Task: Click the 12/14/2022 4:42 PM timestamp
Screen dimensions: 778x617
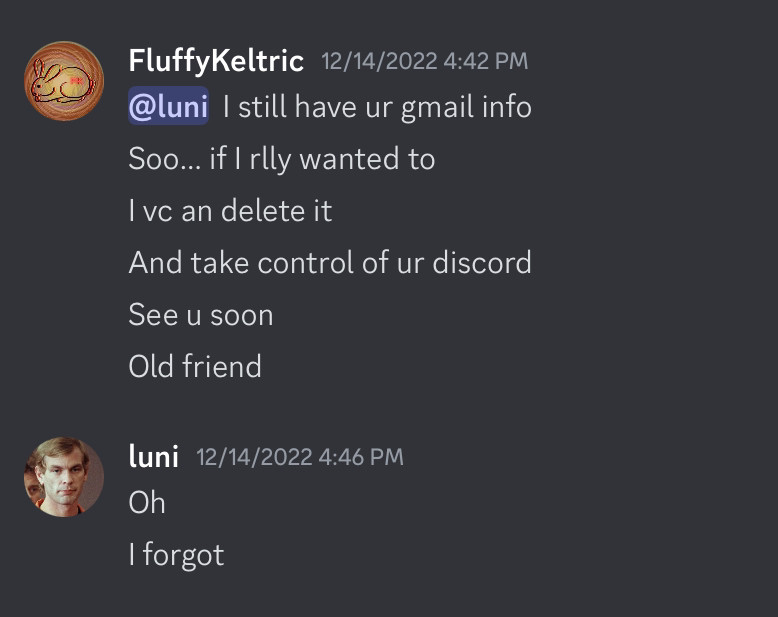Action: 425,62
